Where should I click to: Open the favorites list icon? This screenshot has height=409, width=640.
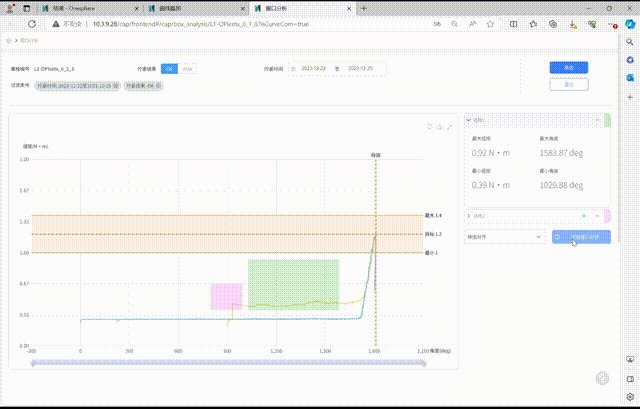tap(533, 24)
